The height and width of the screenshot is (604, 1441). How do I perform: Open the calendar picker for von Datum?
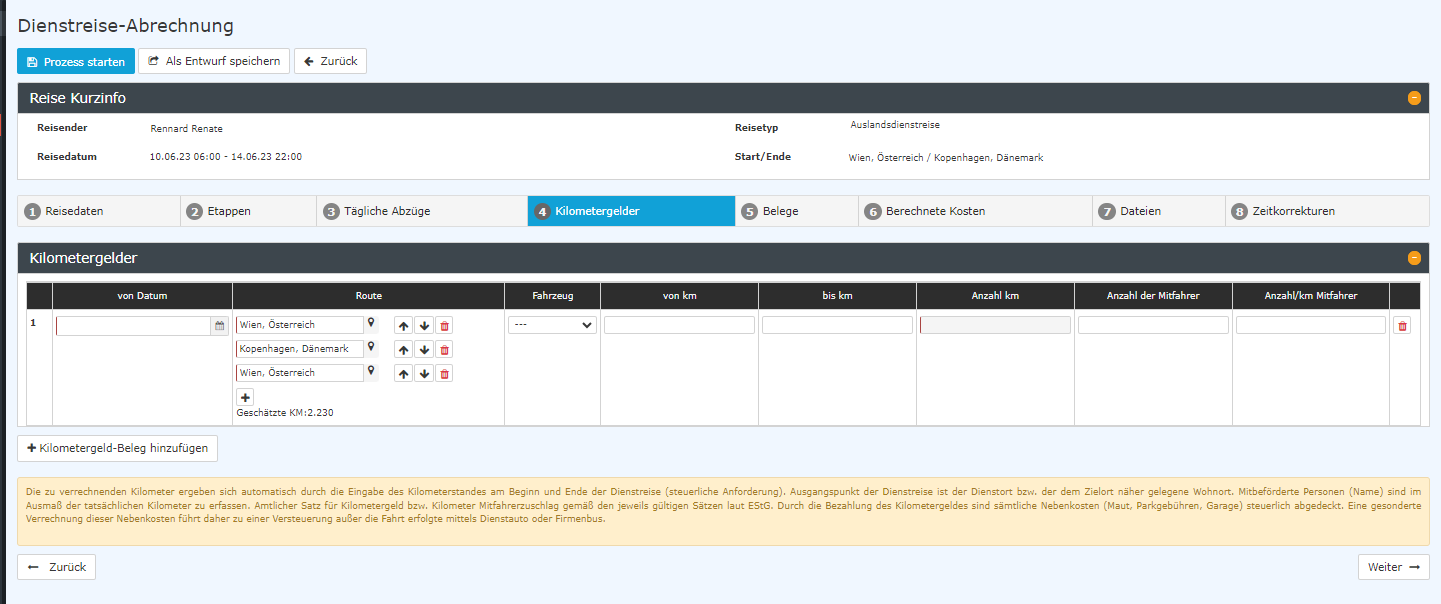(x=219, y=326)
